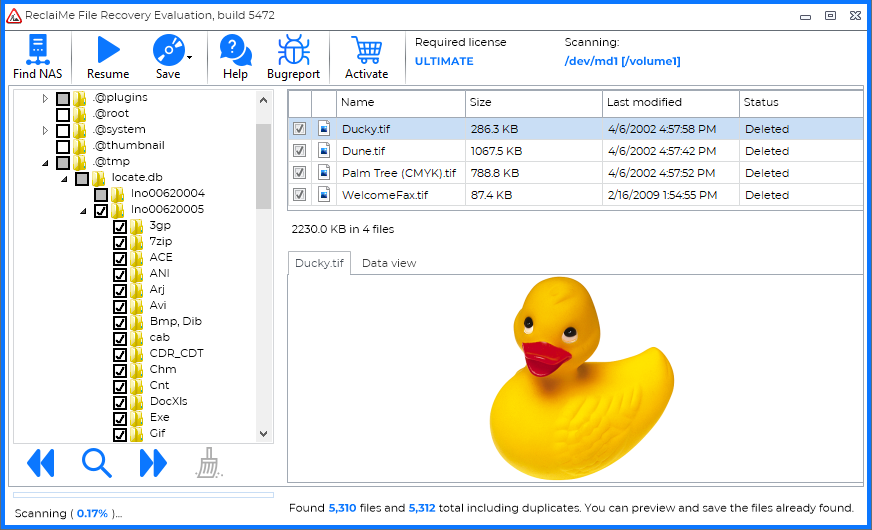The image size is (872, 530).
Task: Open Help from the toolbar
Action: point(235,50)
